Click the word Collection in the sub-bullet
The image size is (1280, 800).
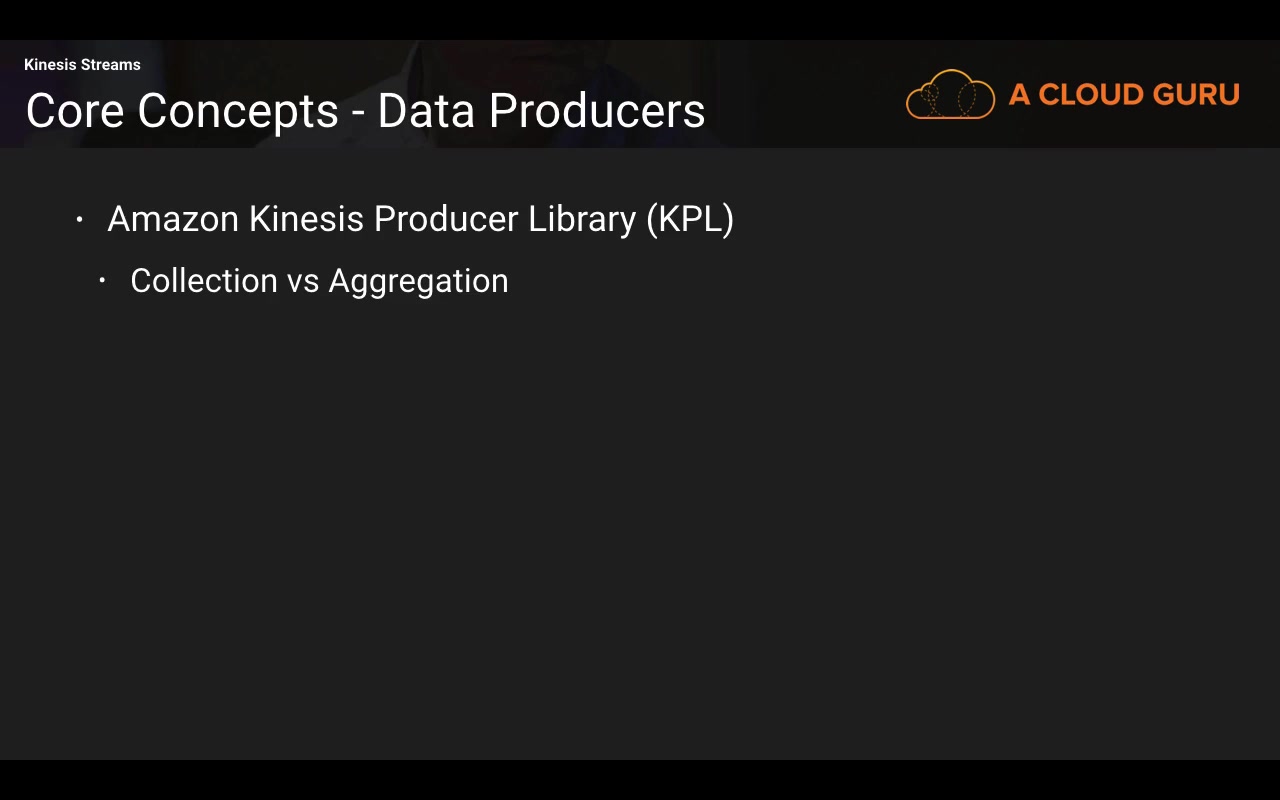[x=203, y=281]
